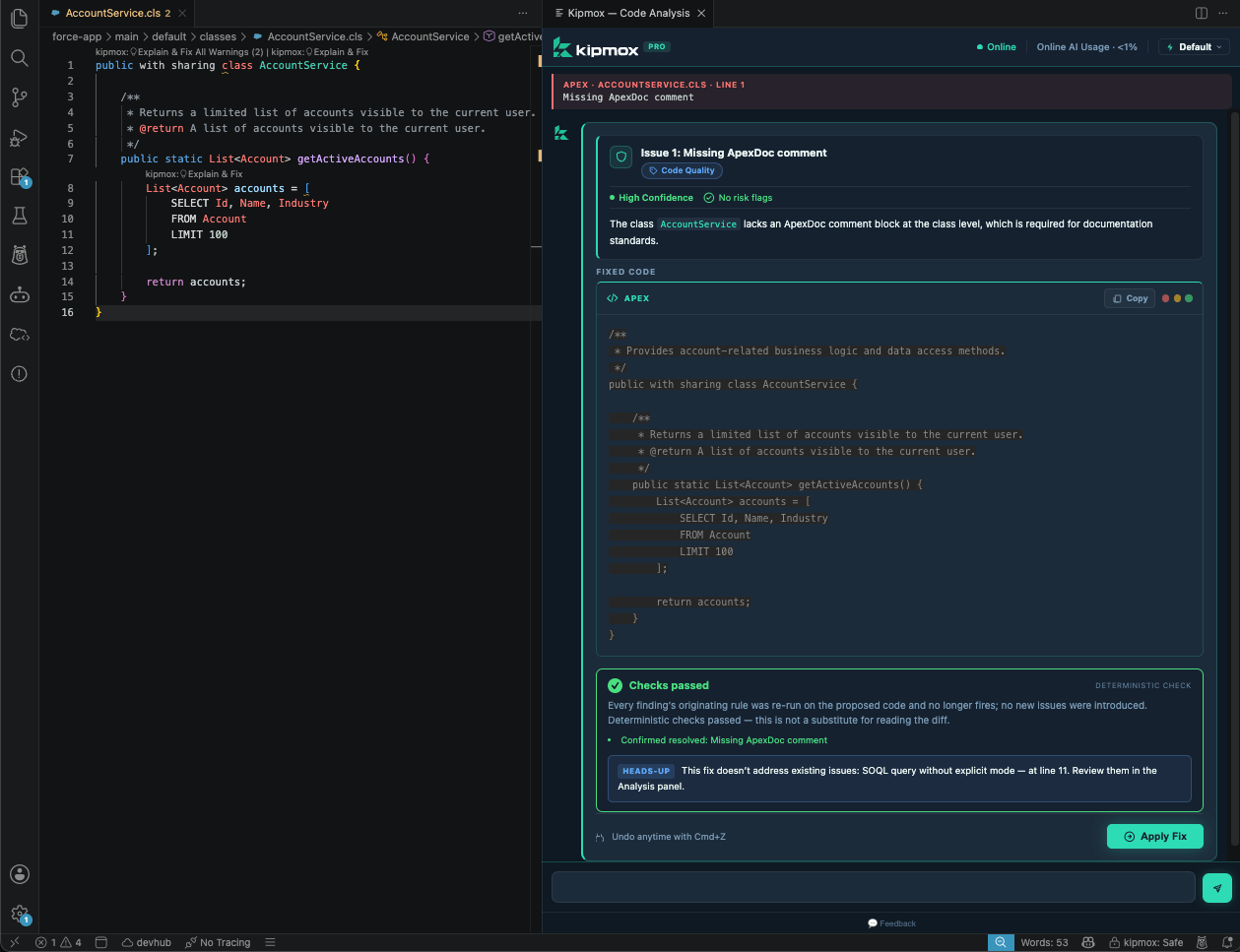
Task: Expand the force-app breadcrumb
Action: (x=77, y=36)
